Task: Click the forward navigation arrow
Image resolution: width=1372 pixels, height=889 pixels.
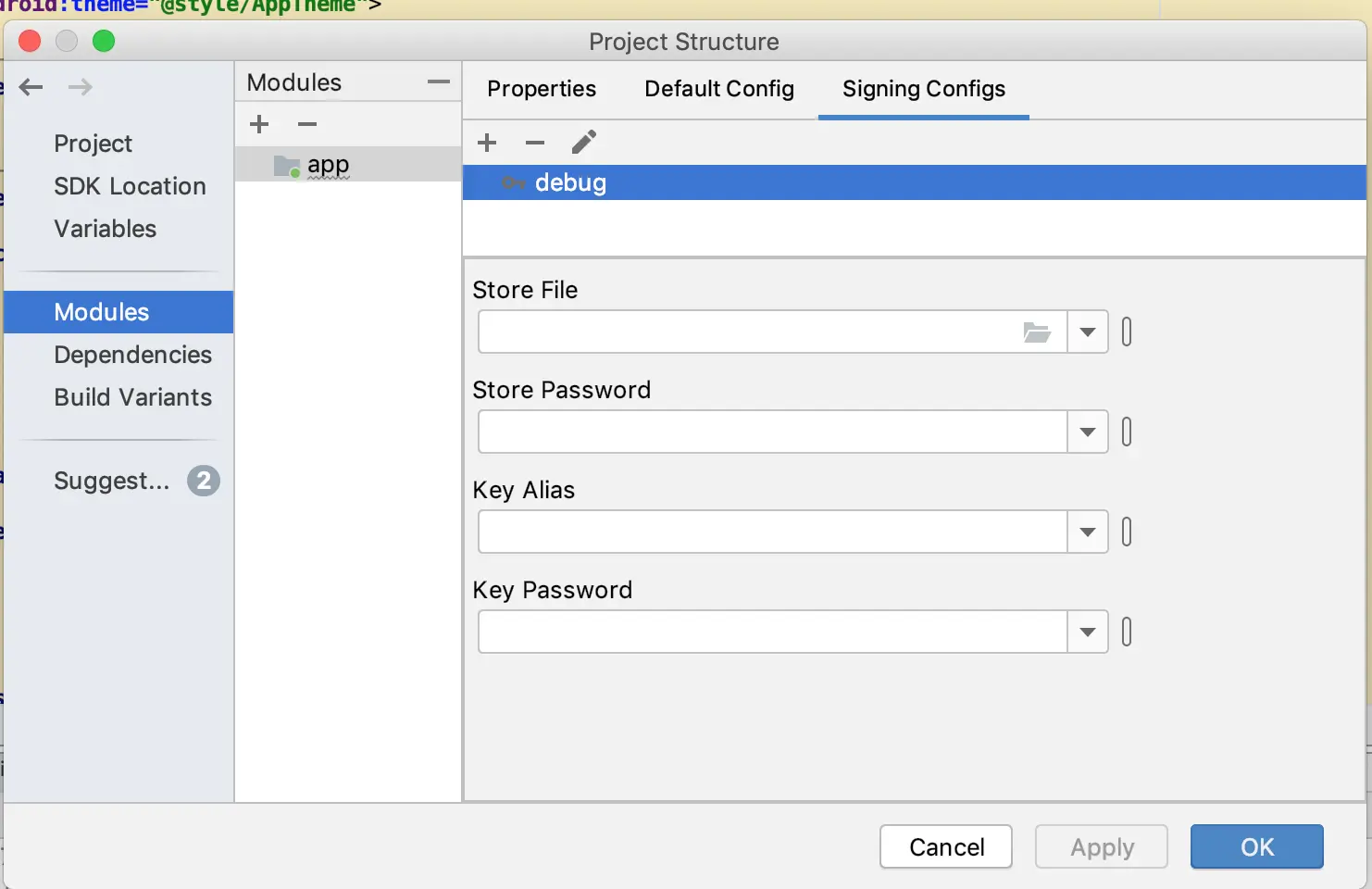Action: tap(81, 87)
